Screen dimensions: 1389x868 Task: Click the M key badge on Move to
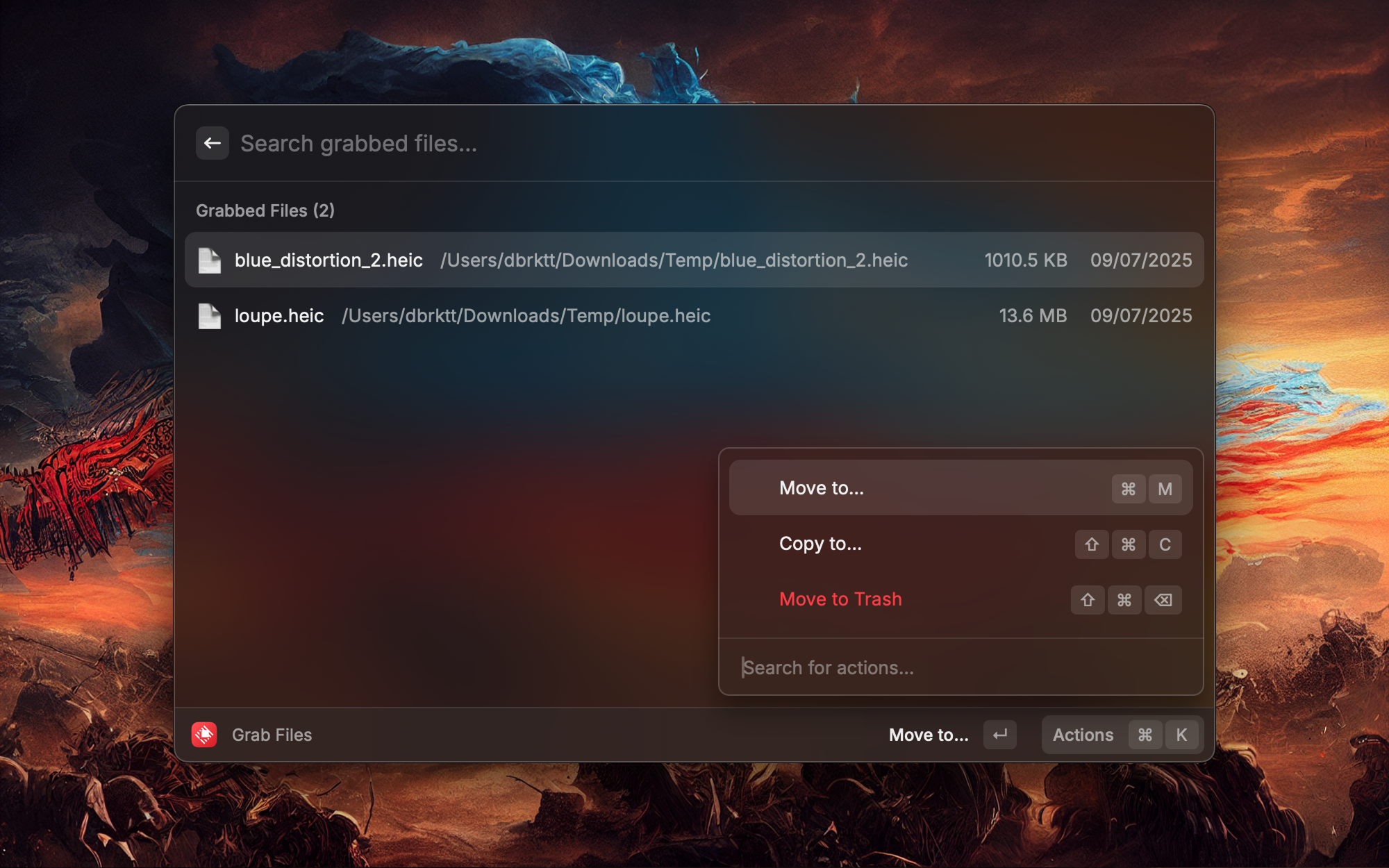[x=1165, y=489]
